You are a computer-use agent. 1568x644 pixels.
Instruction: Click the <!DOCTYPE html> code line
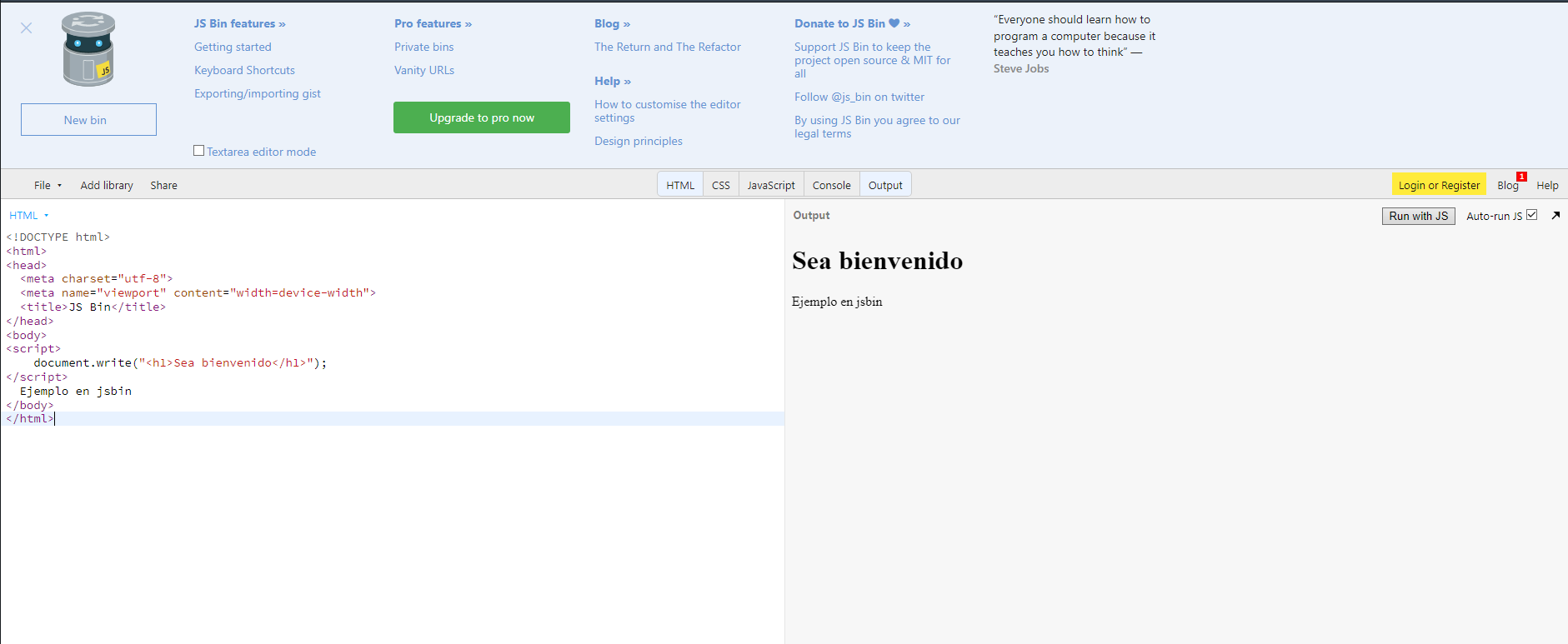tap(58, 237)
